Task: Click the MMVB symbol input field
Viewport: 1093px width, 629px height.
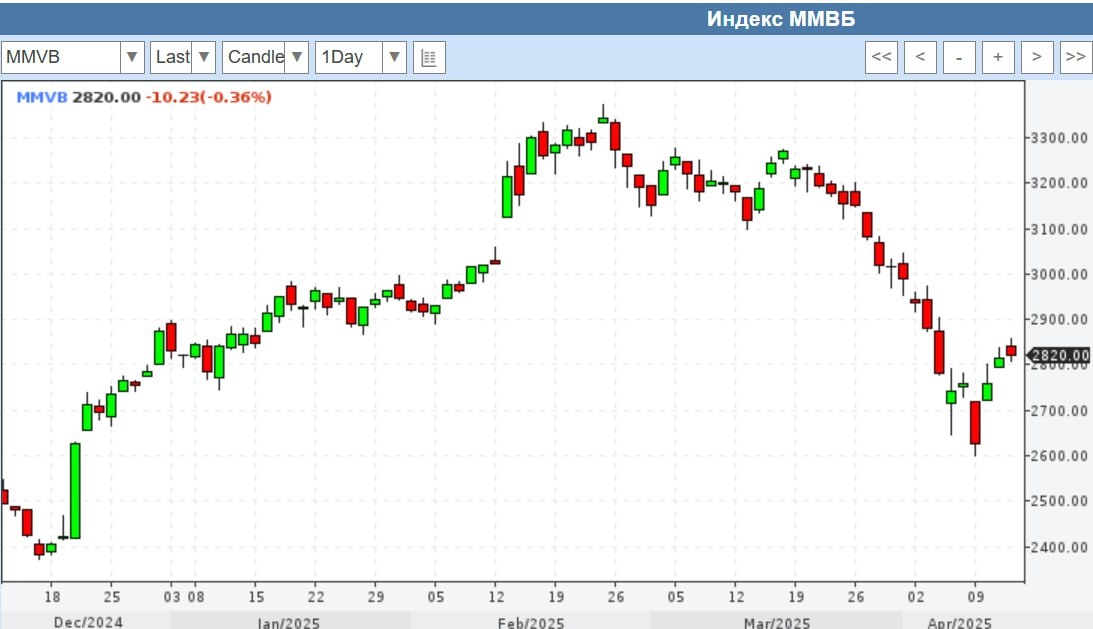Action: click(61, 57)
